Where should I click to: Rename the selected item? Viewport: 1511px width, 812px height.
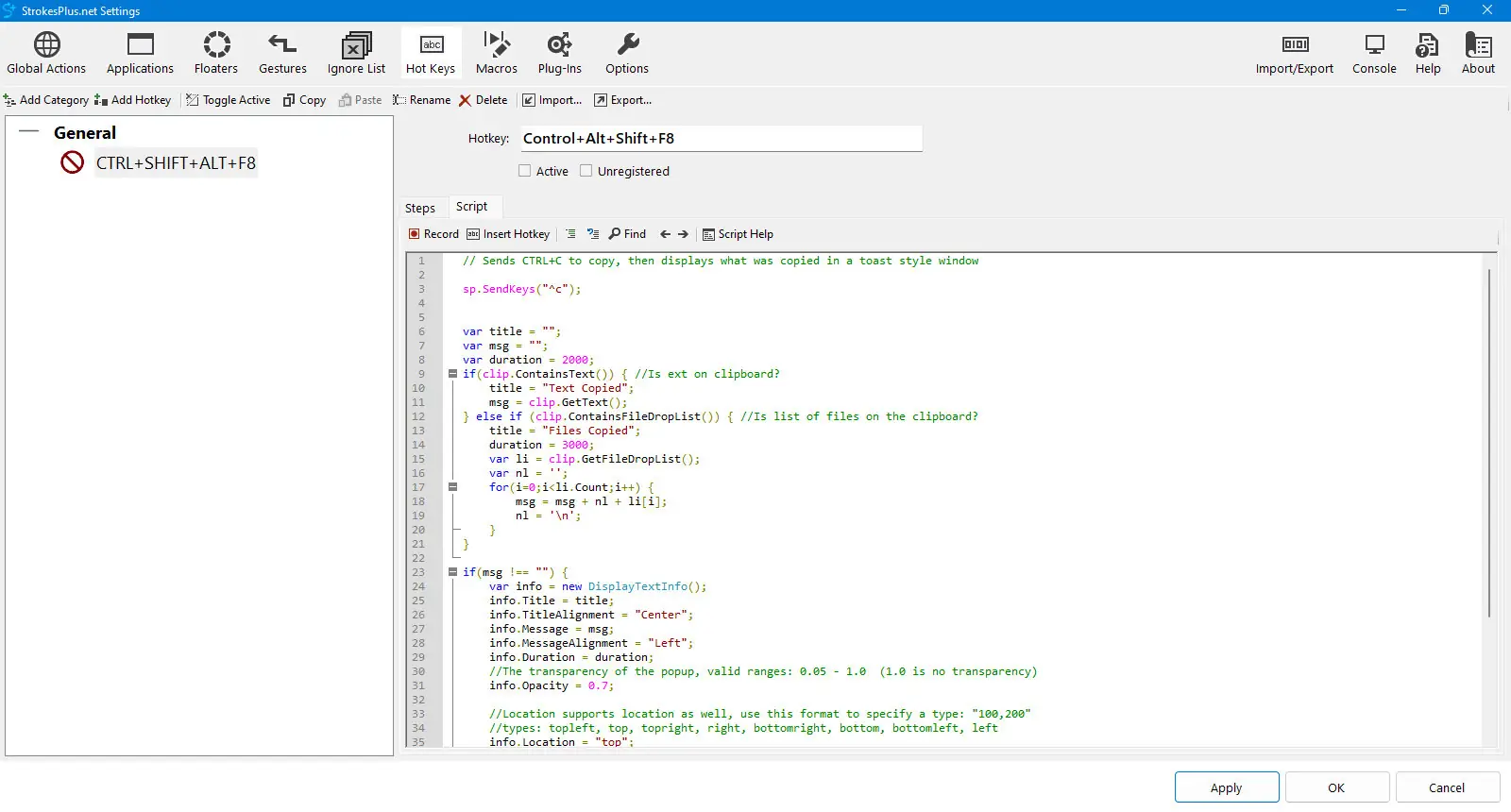422,100
